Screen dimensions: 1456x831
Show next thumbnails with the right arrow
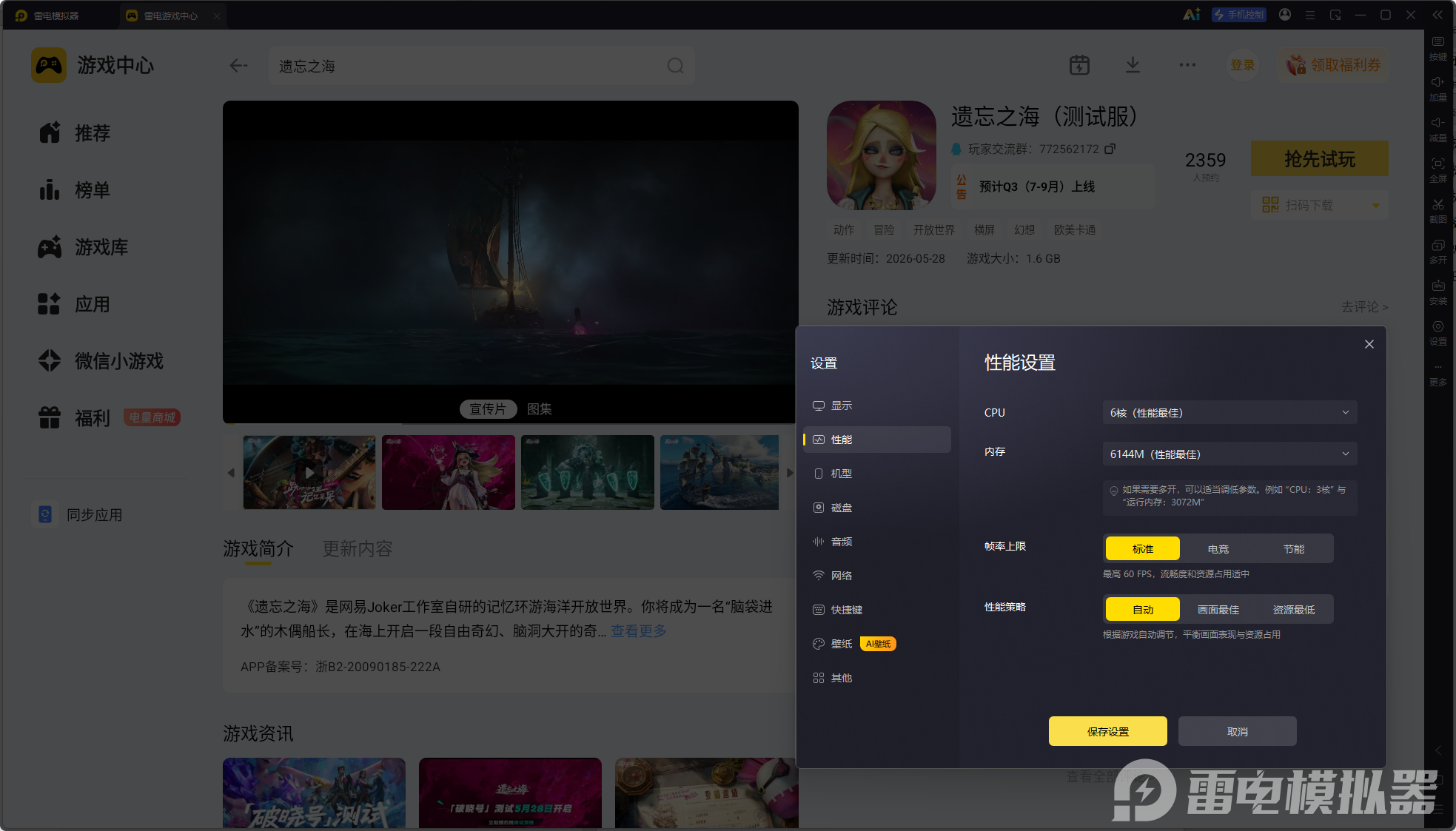click(790, 472)
